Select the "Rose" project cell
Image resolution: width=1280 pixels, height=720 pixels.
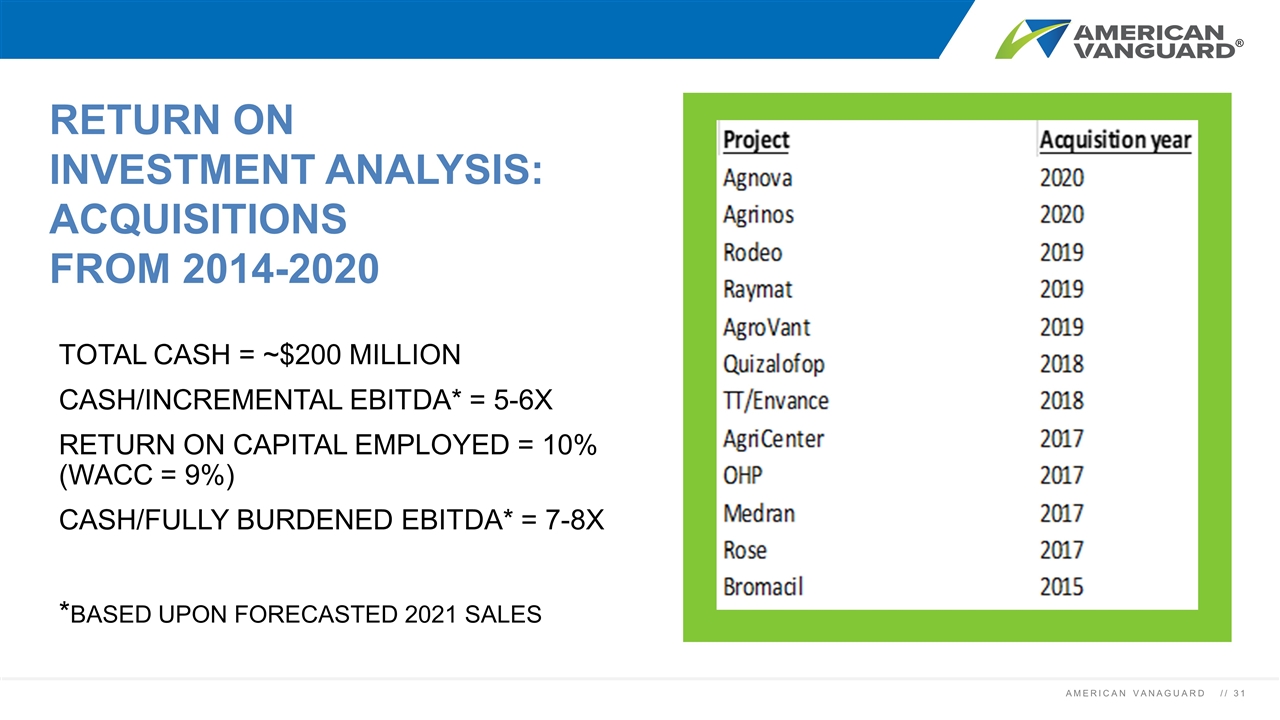(745, 550)
